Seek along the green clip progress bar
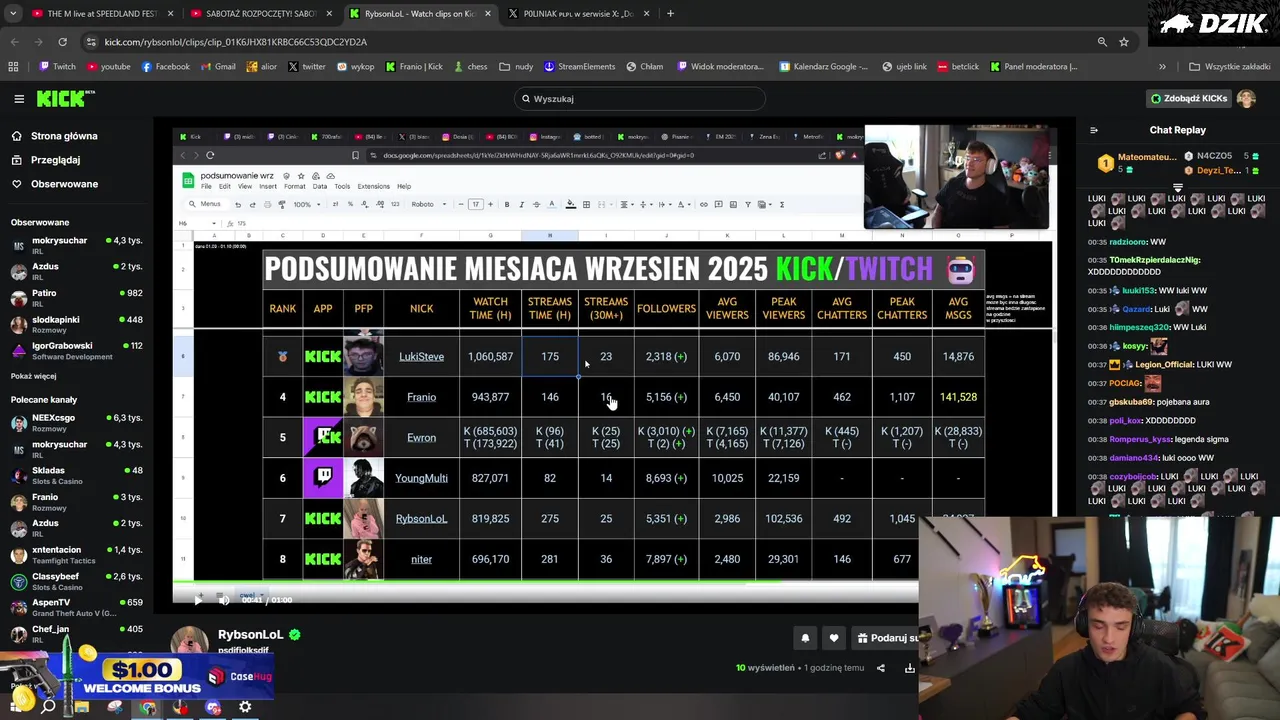 (545, 582)
